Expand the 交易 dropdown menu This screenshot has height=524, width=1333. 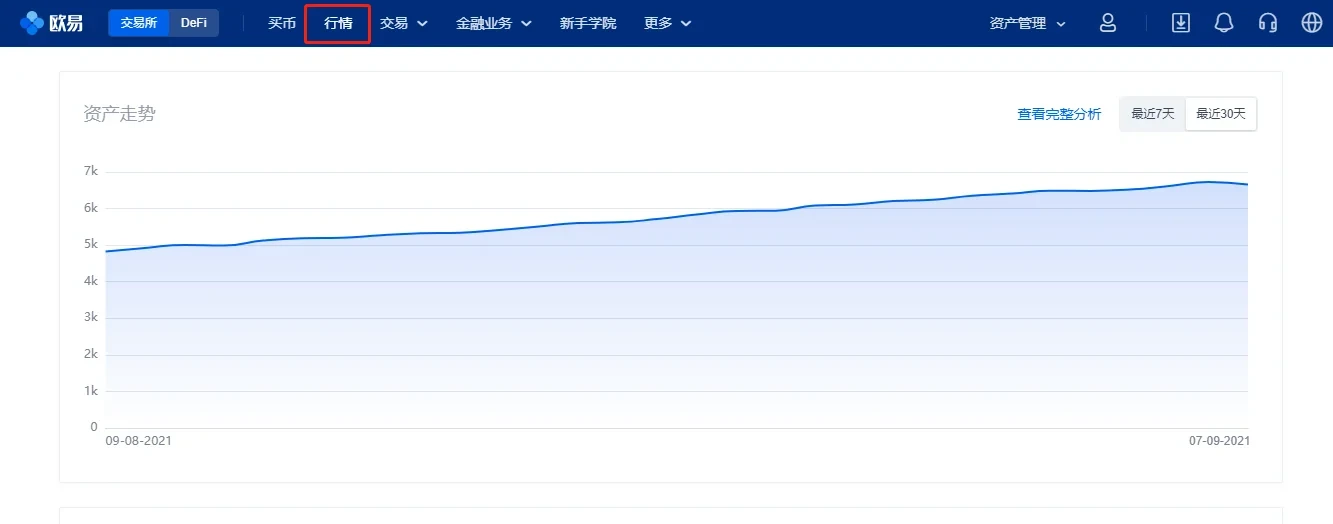[x=403, y=23]
